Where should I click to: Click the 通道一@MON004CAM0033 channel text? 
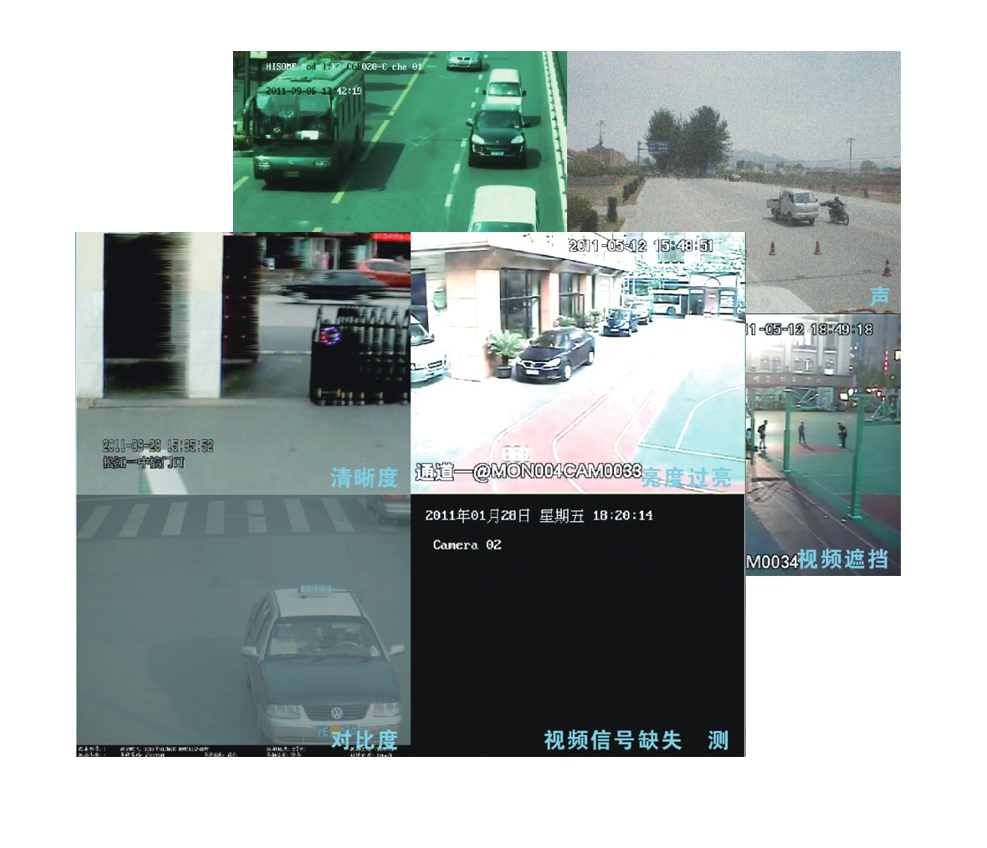point(527,473)
